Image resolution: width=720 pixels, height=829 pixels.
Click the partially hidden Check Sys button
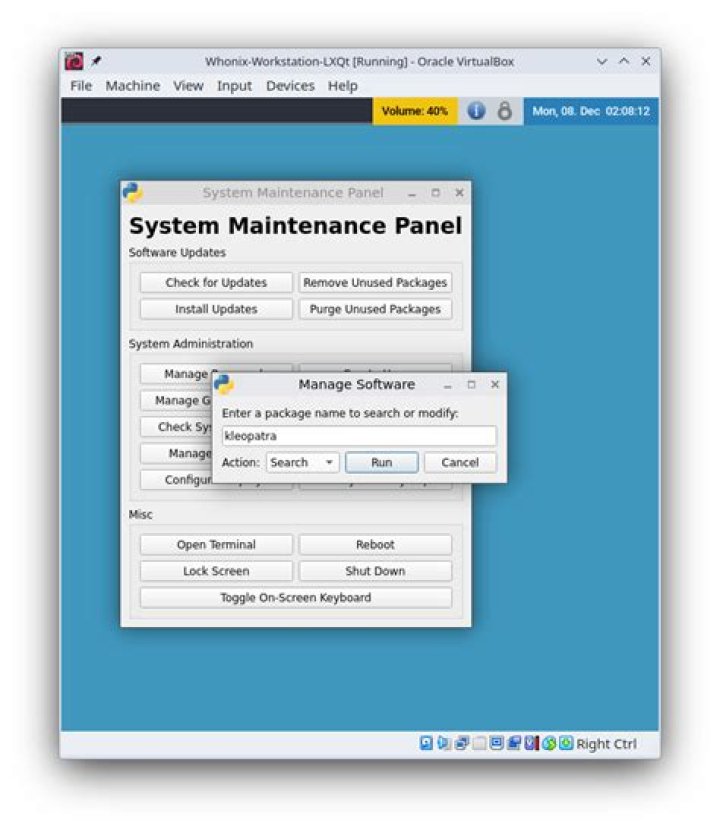176,427
